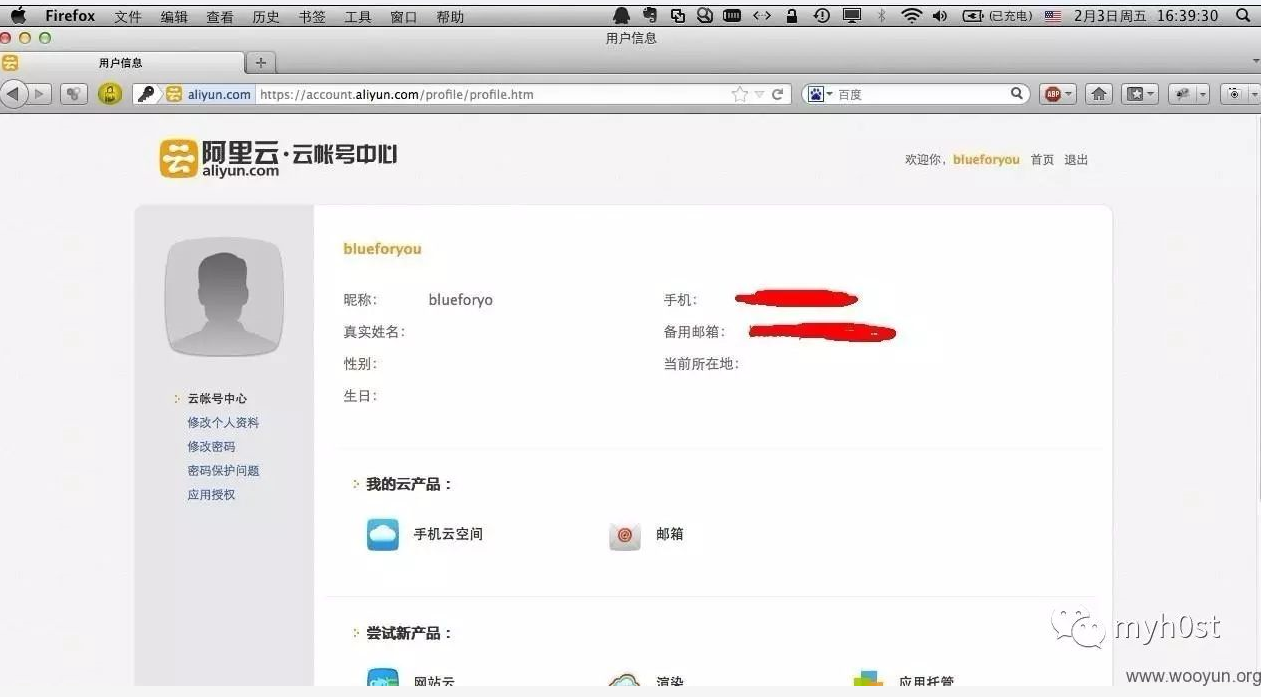Viewport: 1261px width, 697px height.
Task: Open the 查看 menu
Action: pyautogui.click(x=220, y=16)
